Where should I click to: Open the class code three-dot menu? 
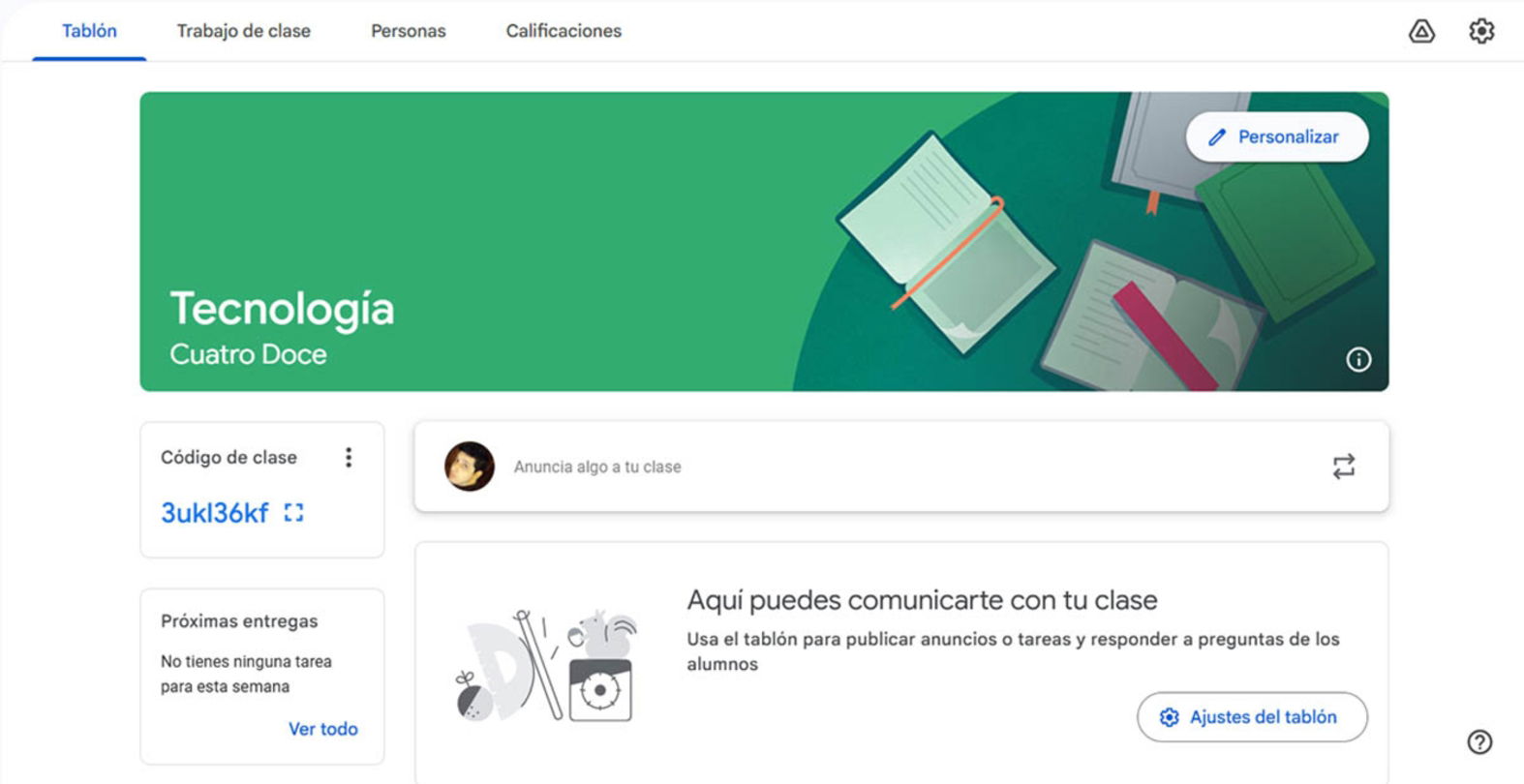349,458
